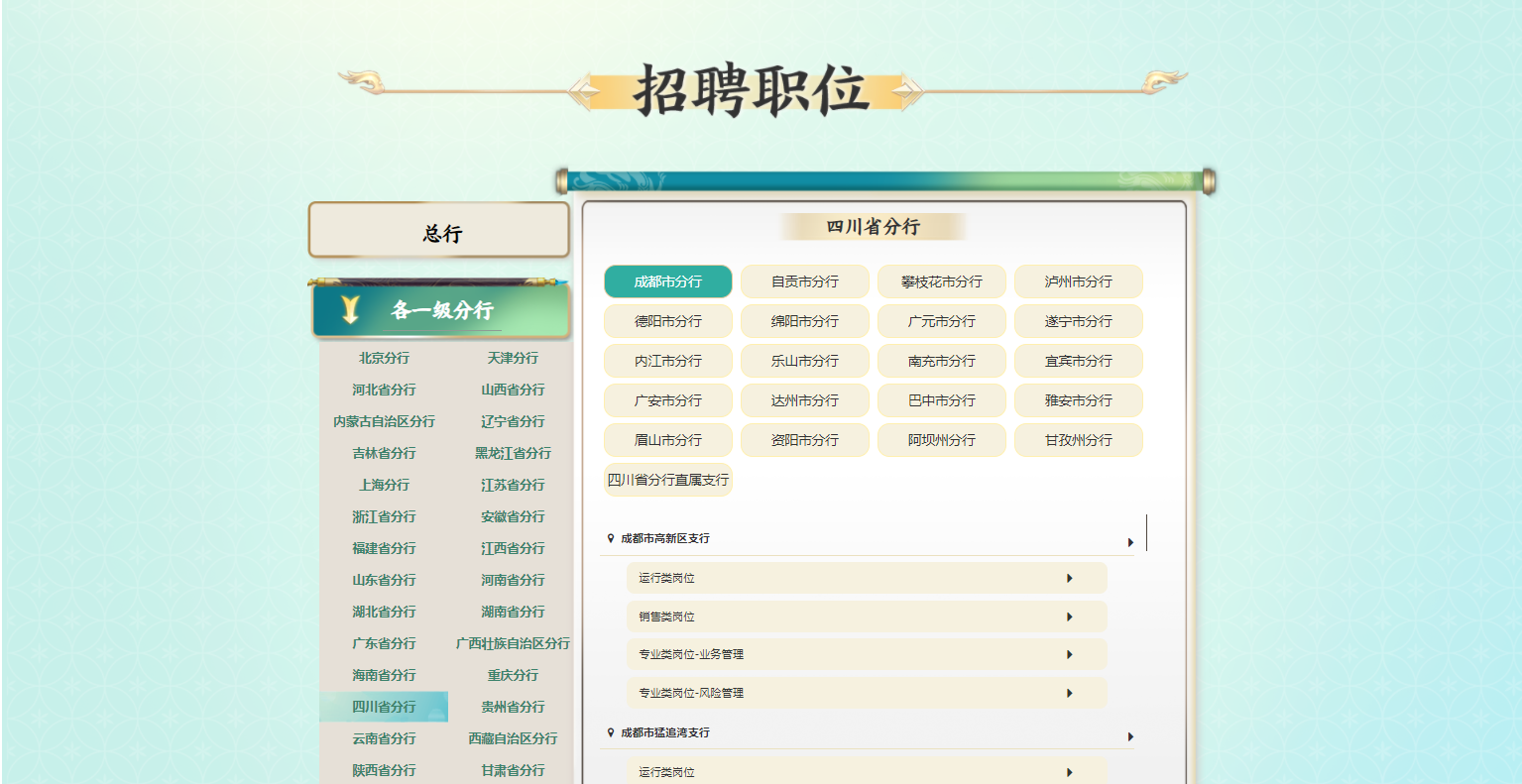
Task: Choose 雅安市分行
Action: pyautogui.click(x=1079, y=400)
